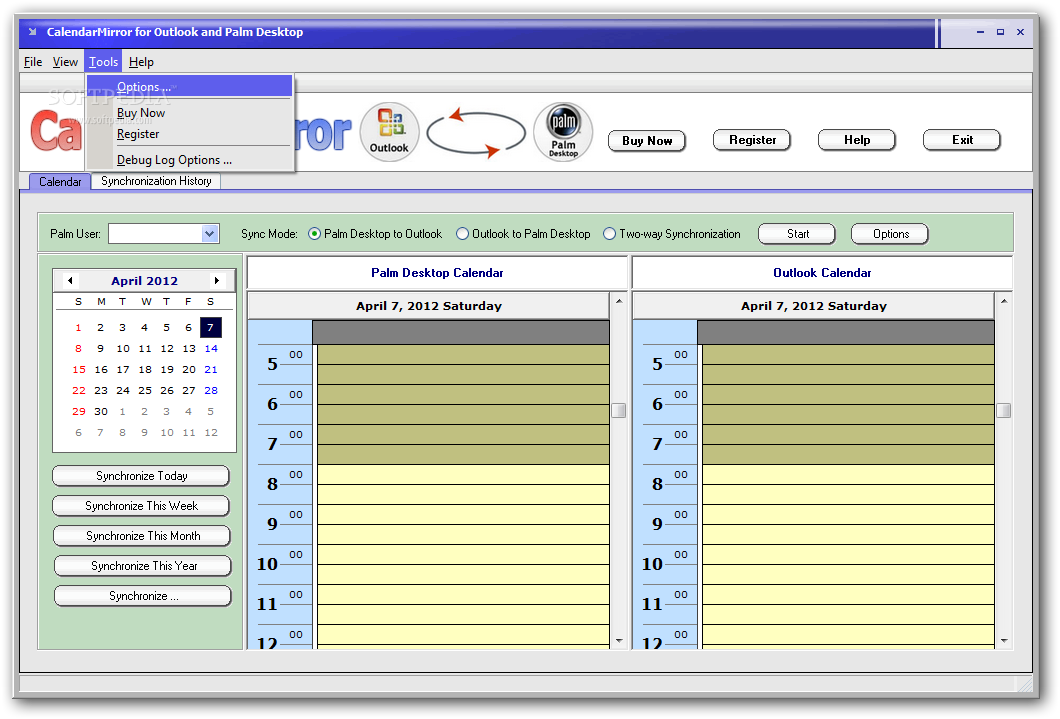Select April 28 in mini calendar
The image size is (1060, 719).
click(211, 391)
